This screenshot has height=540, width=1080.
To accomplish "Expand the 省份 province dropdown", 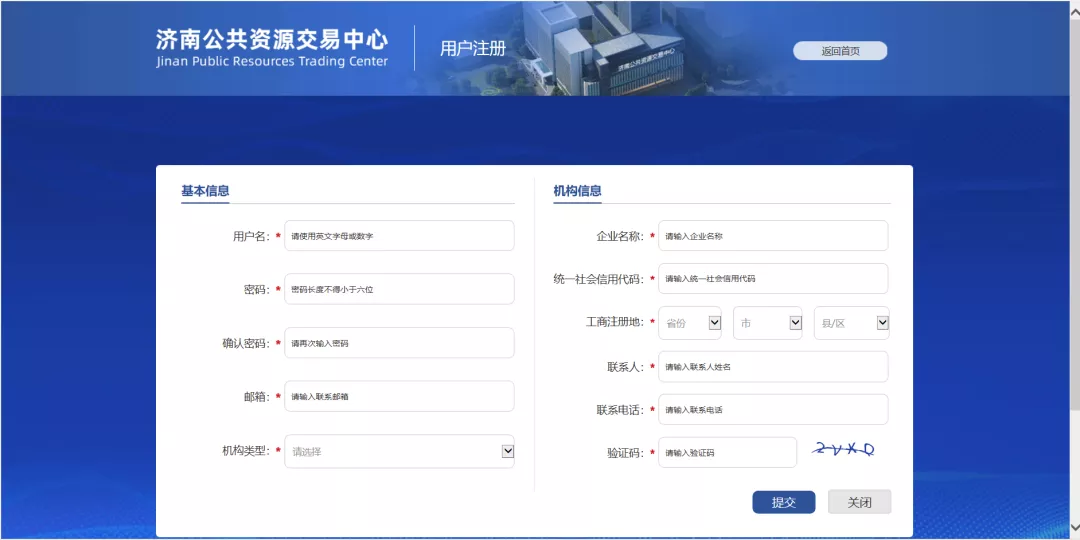I will (690, 323).
